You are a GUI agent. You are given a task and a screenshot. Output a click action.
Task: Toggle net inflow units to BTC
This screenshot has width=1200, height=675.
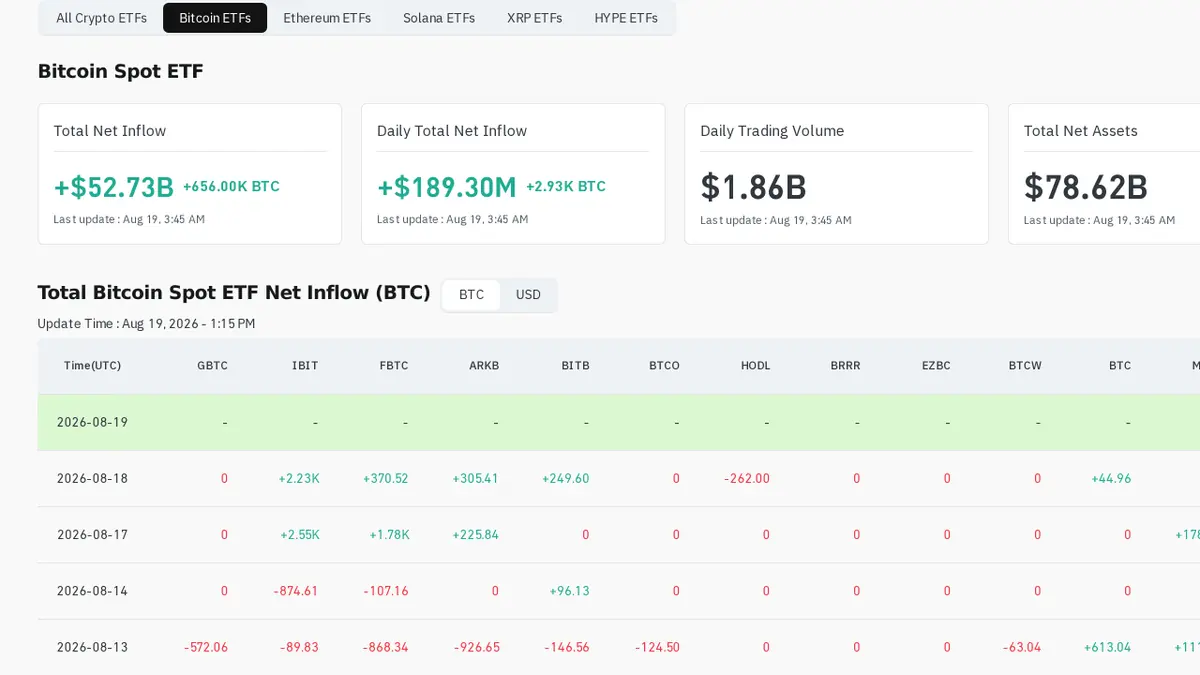point(471,295)
